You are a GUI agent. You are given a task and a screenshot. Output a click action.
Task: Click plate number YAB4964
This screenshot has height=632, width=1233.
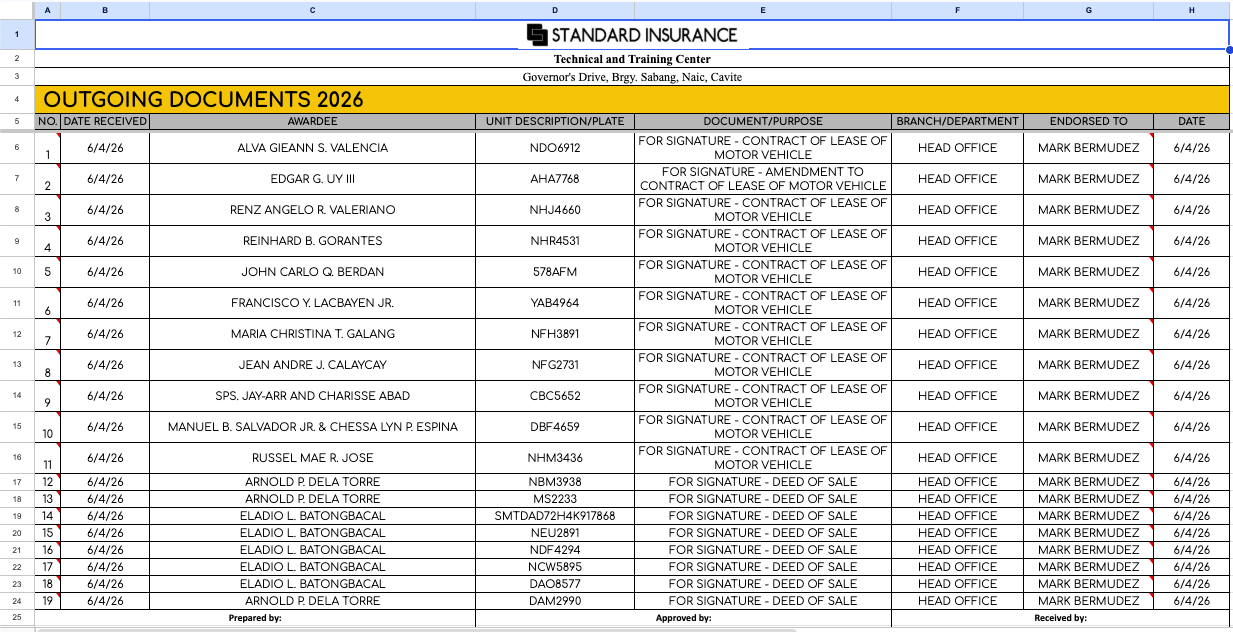555,303
